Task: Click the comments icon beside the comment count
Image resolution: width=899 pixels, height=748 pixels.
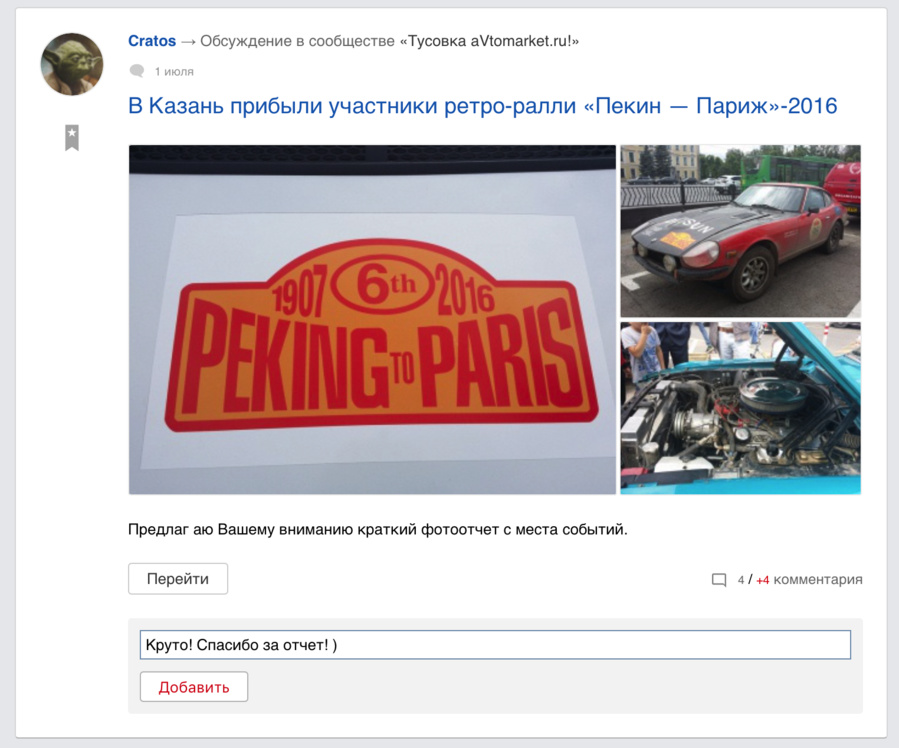Action: [719, 580]
